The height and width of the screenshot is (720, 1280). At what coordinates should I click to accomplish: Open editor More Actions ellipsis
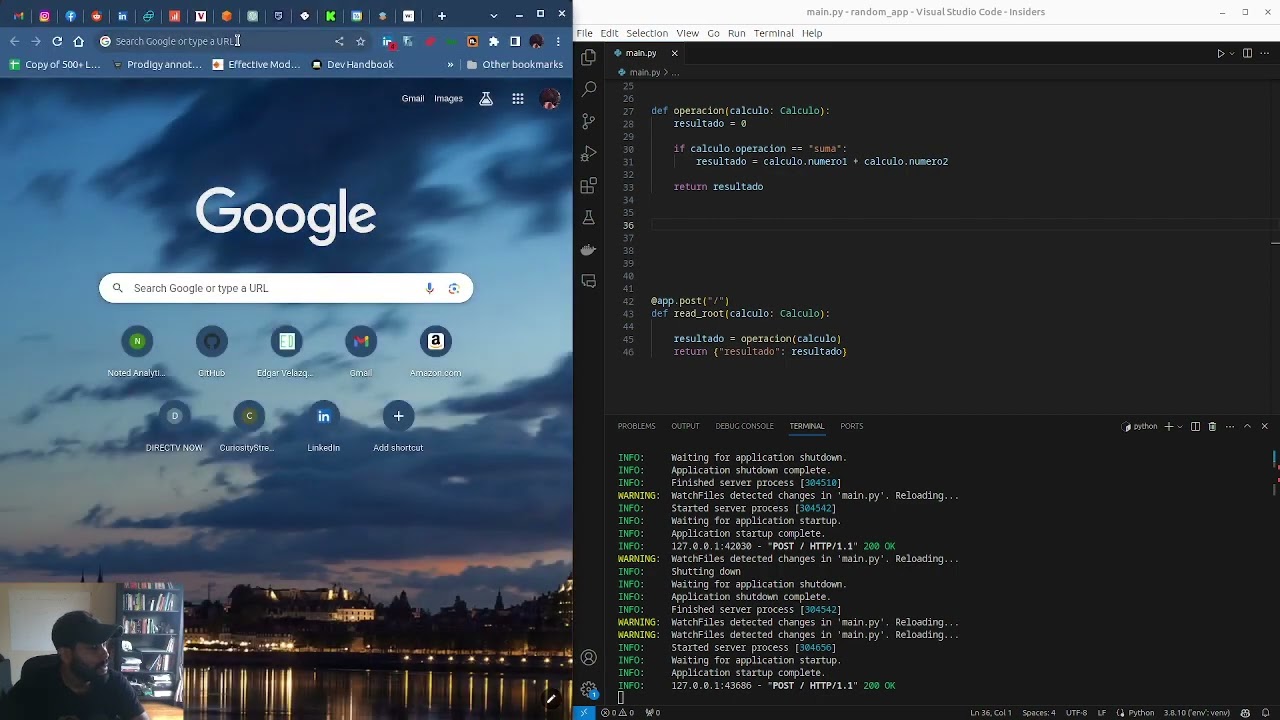point(1264,53)
